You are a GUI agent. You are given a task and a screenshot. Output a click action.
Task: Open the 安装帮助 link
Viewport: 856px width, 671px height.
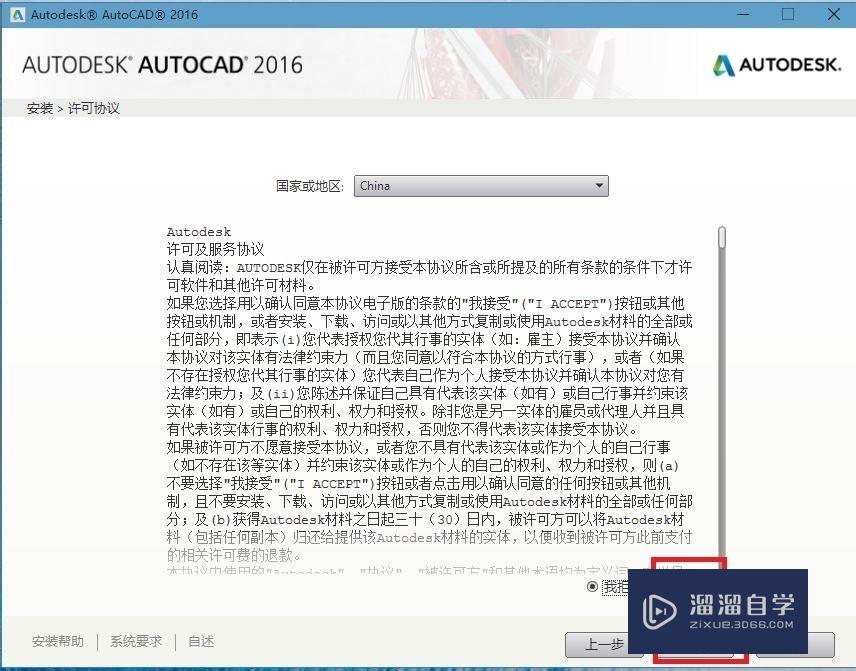58,641
